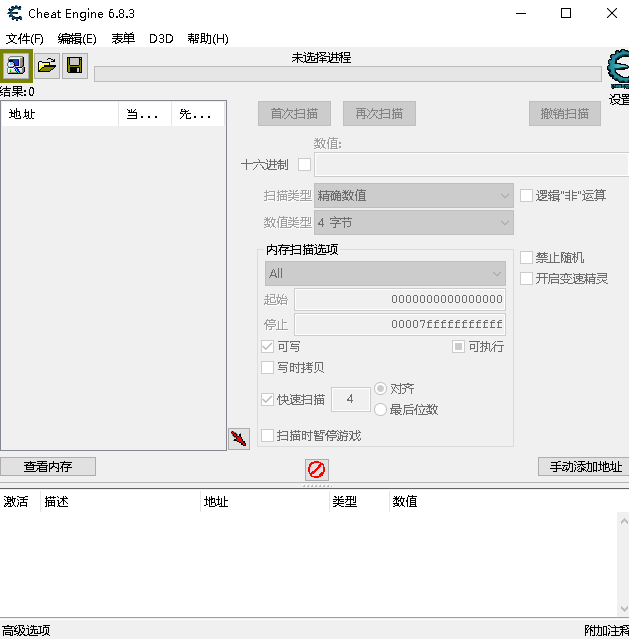Click the open folder icon
The height and width of the screenshot is (639, 629).
tap(47, 66)
